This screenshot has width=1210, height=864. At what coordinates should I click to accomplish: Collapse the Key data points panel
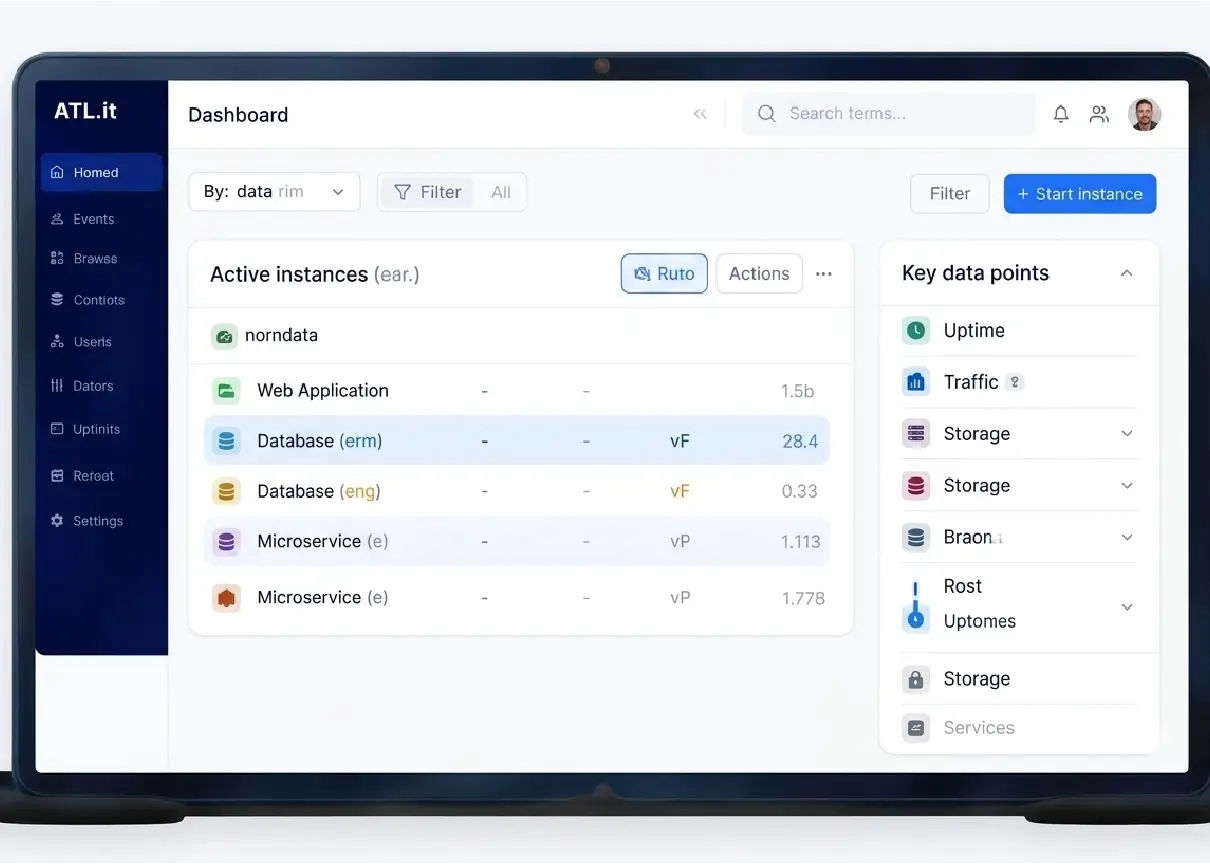click(x=1126, y=273)
